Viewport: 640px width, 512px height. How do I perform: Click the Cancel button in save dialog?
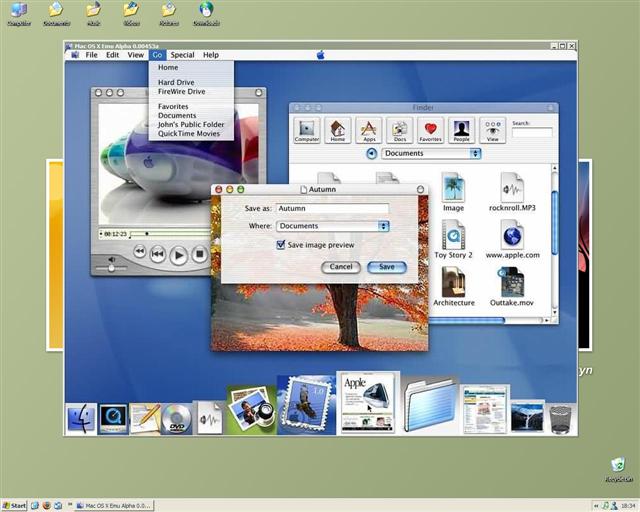click(x=341, y=267)
